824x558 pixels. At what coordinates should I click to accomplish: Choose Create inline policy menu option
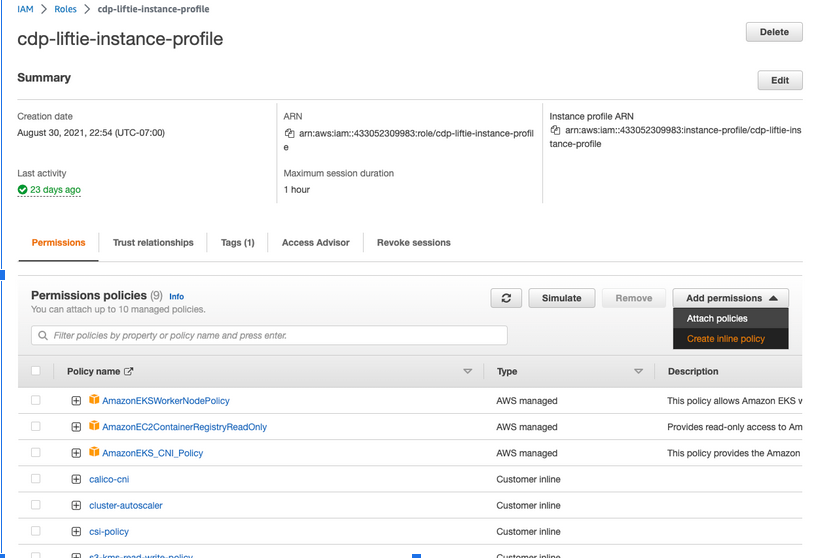coord(726,339)
